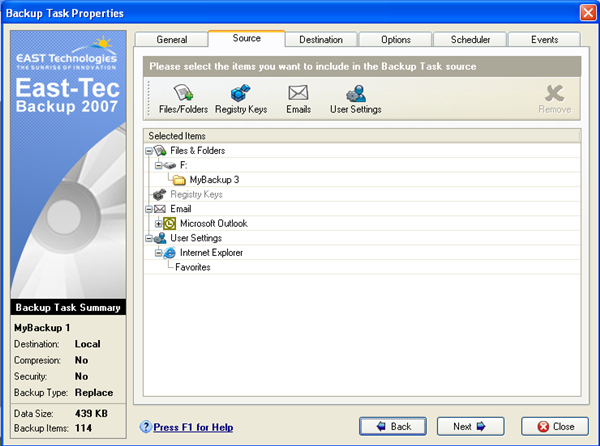Select the F: drive icon

point(170,165)
